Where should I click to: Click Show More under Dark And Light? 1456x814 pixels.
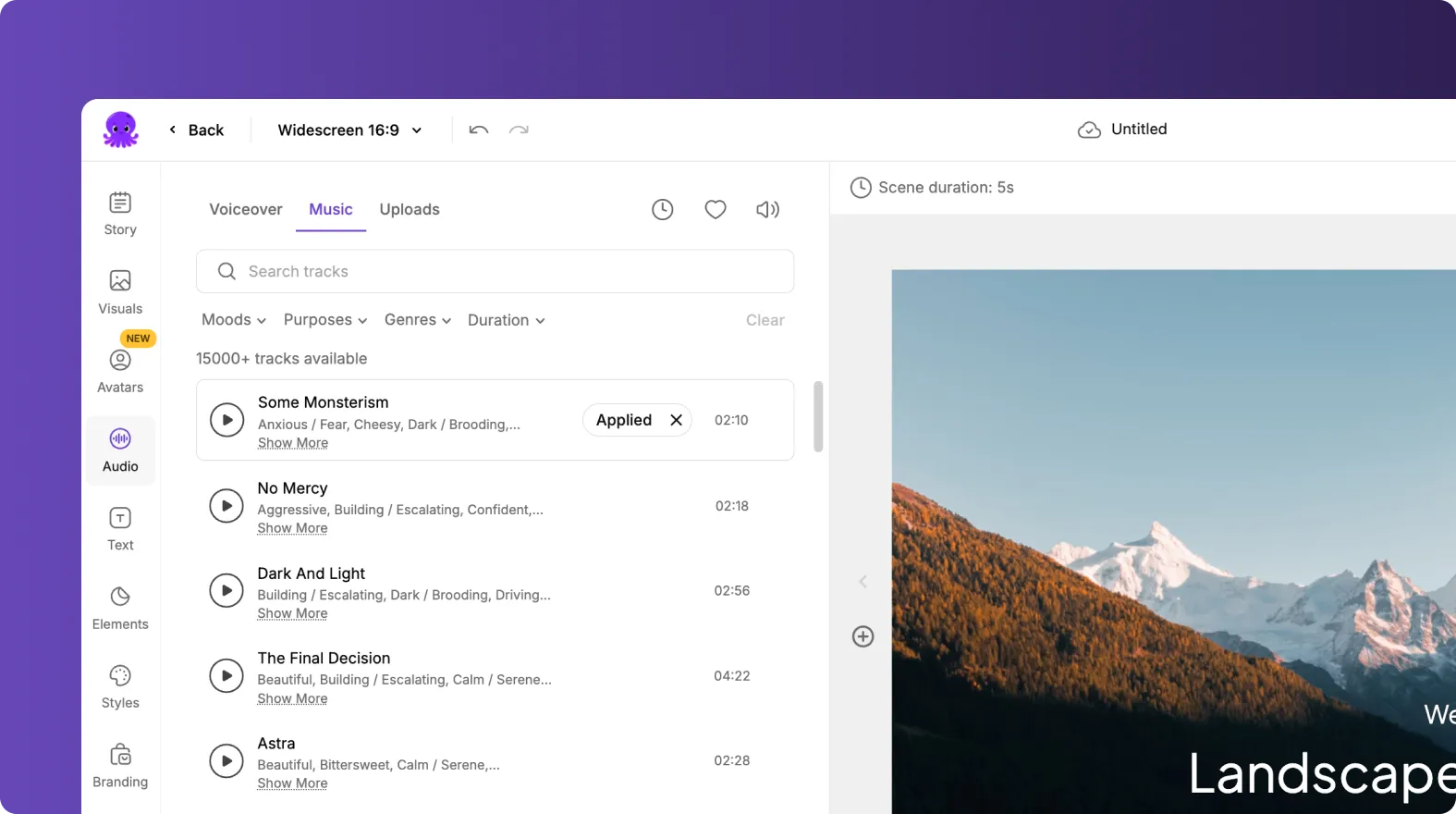292,614
